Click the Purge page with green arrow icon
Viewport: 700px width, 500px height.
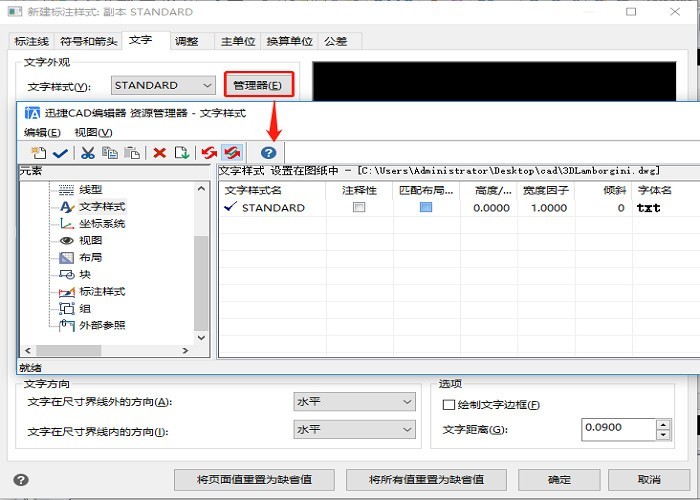point(182,153)
